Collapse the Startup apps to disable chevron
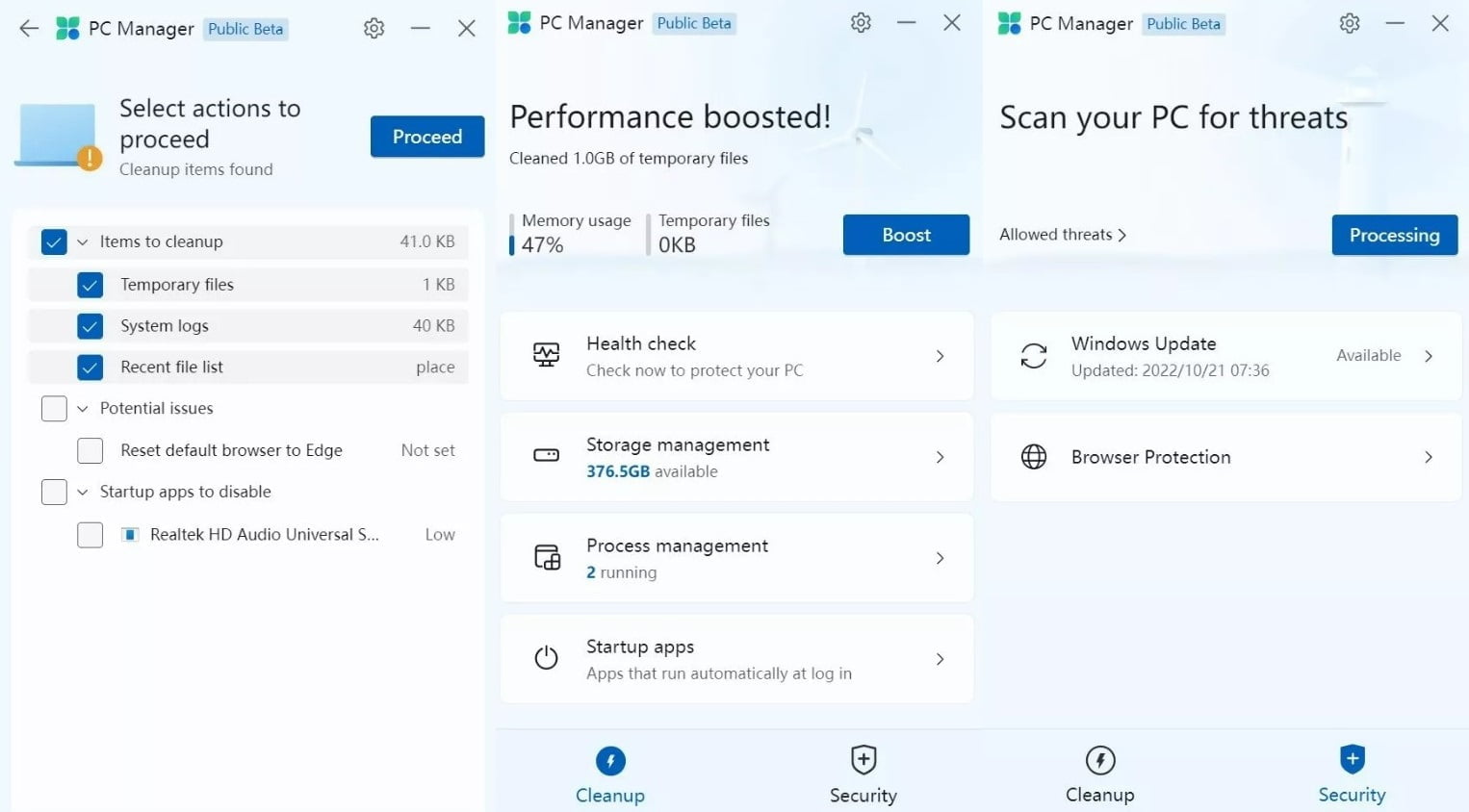 pyautogui.click(x=82, y=492)
